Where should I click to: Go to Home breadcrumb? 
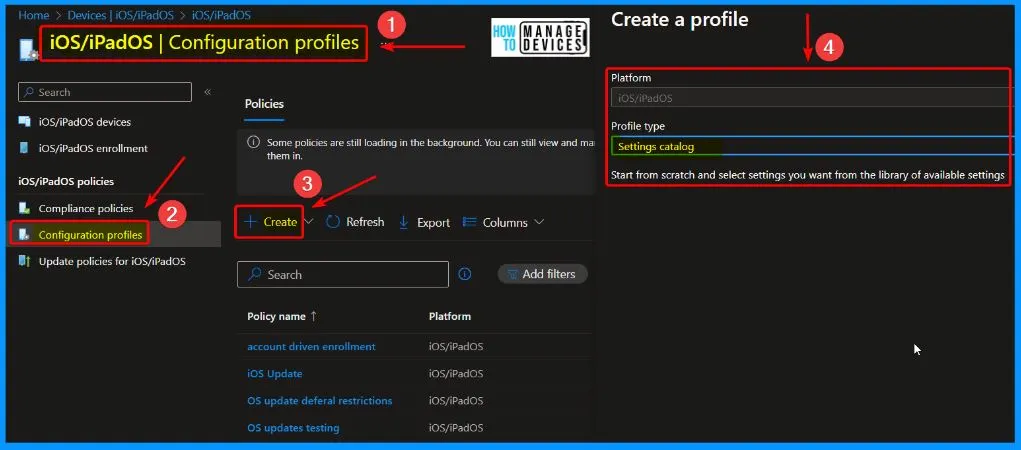coord(34,15)
